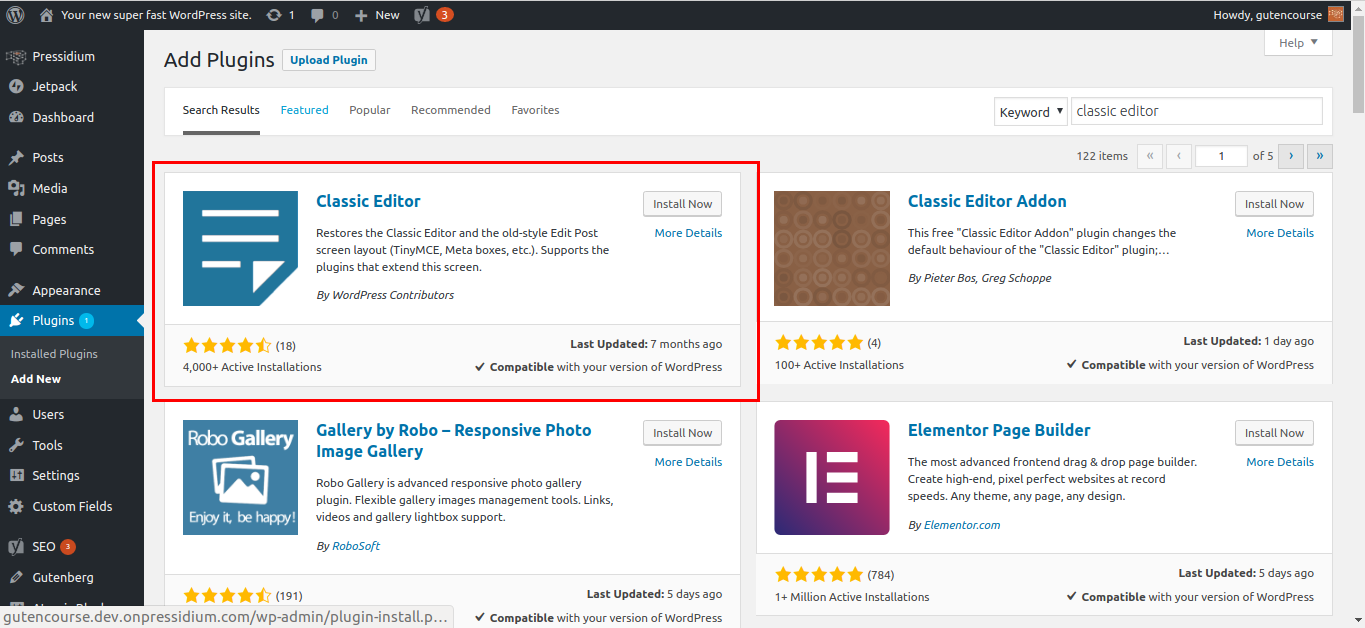Focus the plugin search field
This screenshot has width=1365, height=628.
[1197, 111]
